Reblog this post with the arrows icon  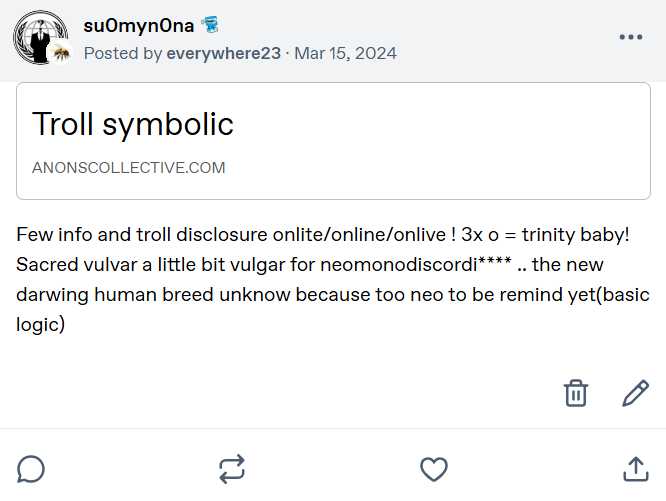(x=232, y=468)
